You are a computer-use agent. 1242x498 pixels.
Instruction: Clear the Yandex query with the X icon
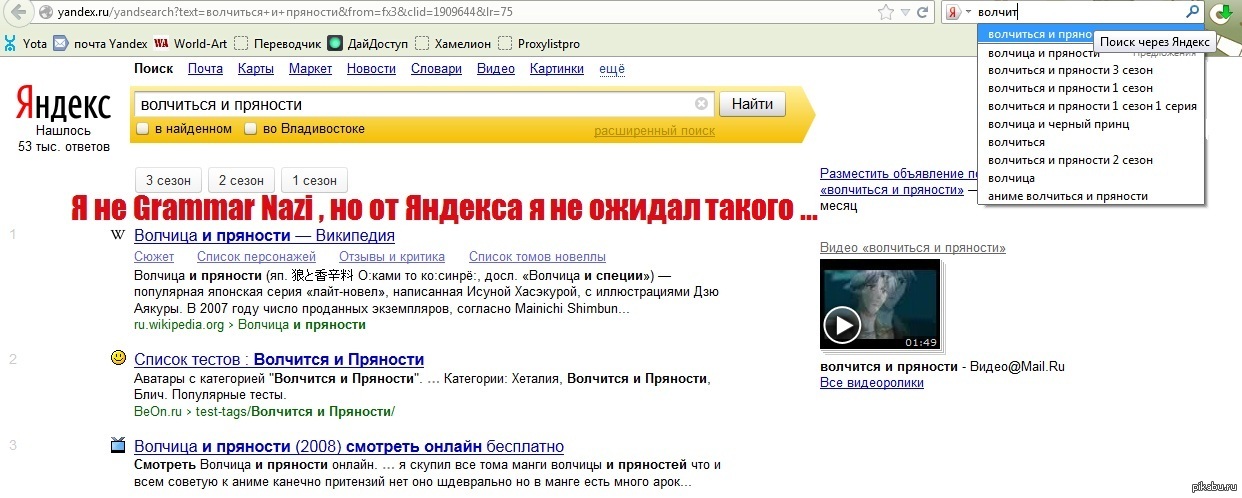tap(702, 104)
